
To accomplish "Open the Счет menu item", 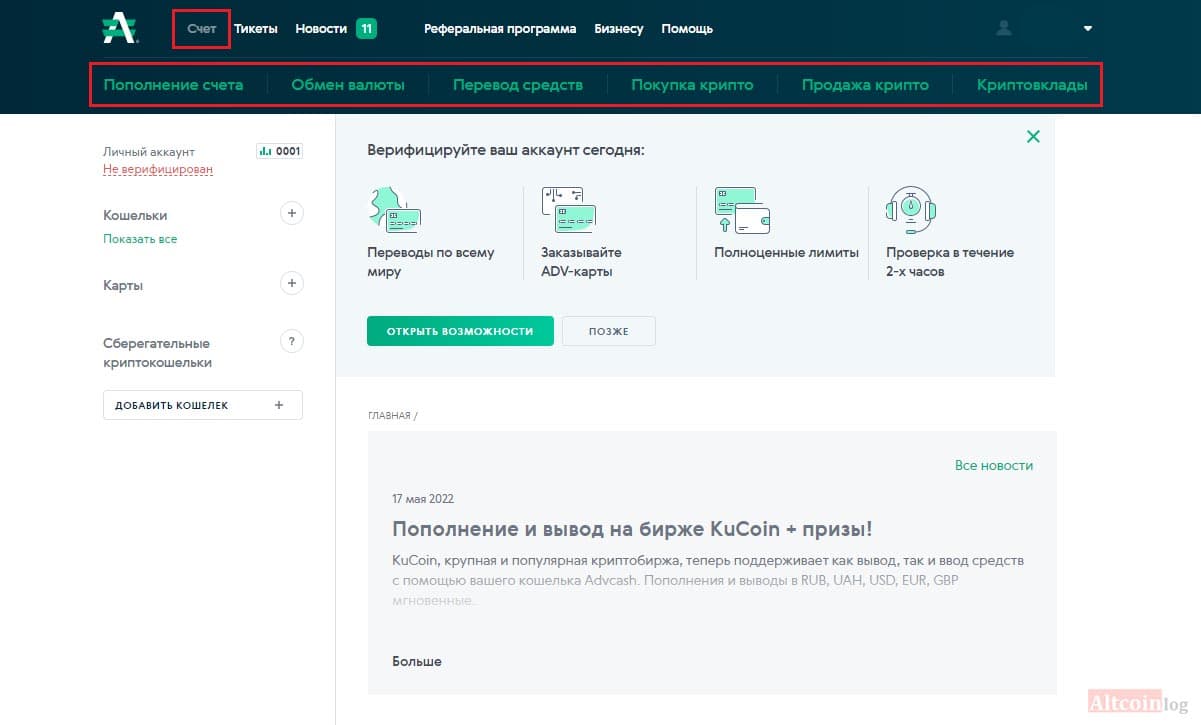I will (201, 29).
